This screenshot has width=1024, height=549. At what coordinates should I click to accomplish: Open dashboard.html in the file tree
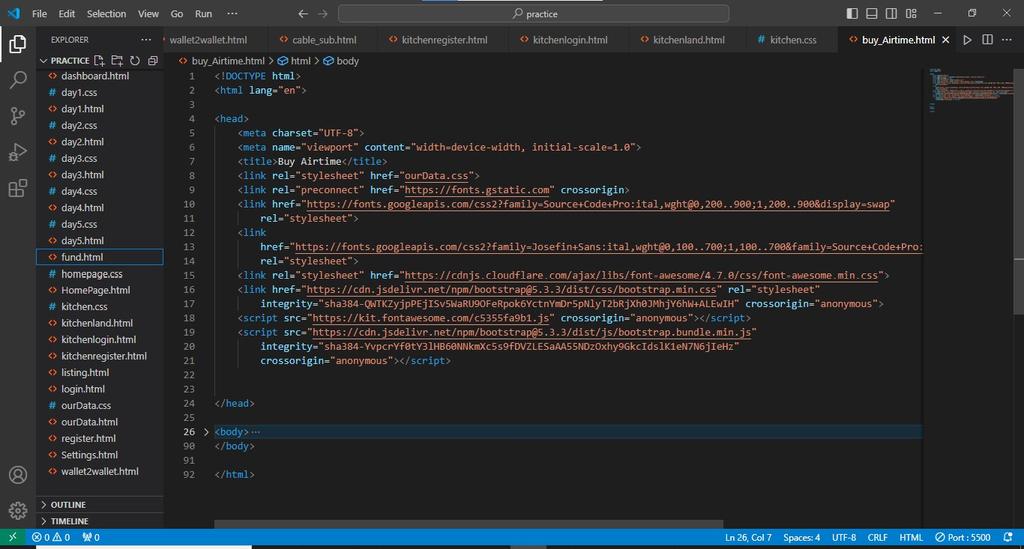click(99, 76)
